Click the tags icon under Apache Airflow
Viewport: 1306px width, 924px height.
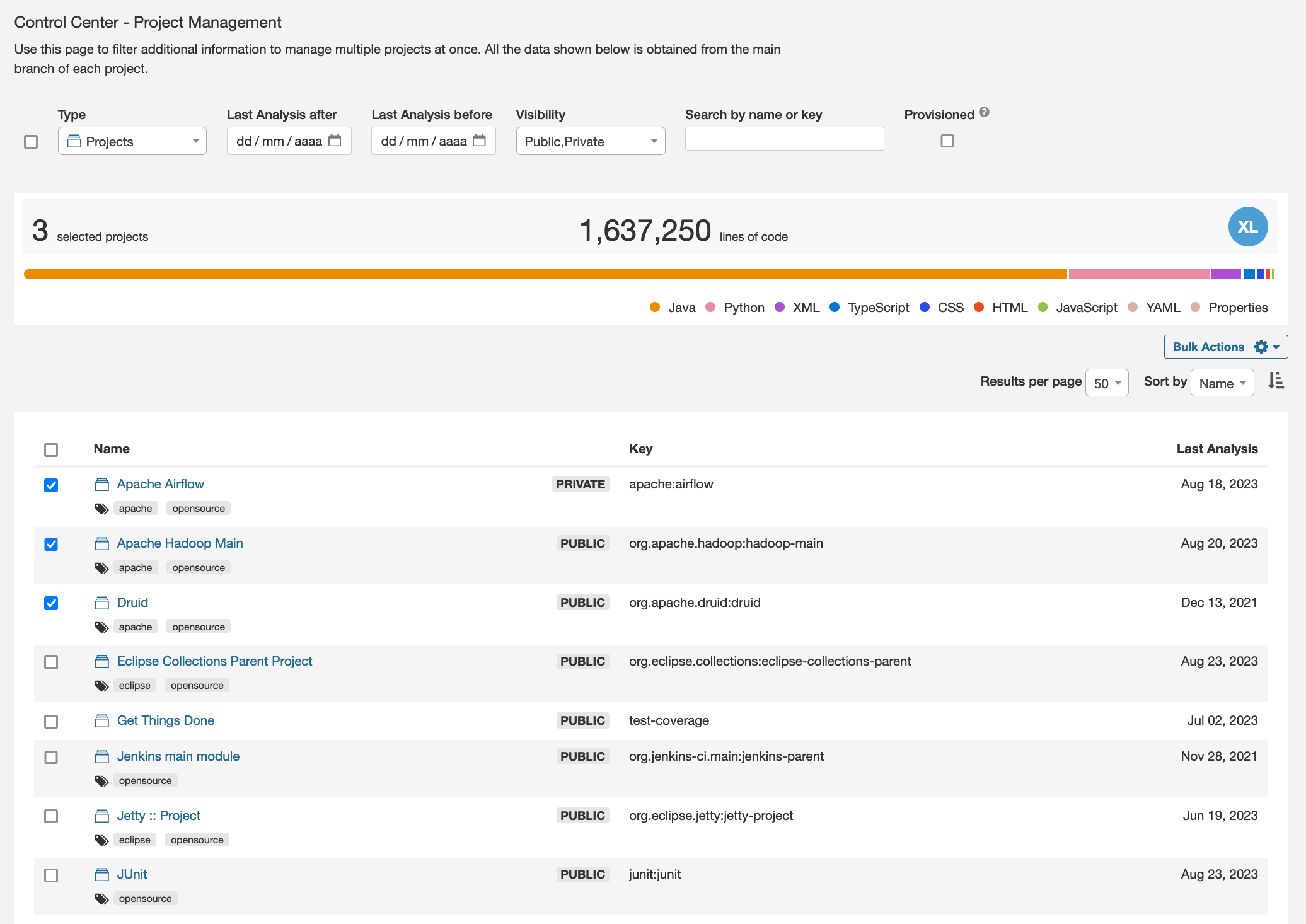[x=101, y=509]
